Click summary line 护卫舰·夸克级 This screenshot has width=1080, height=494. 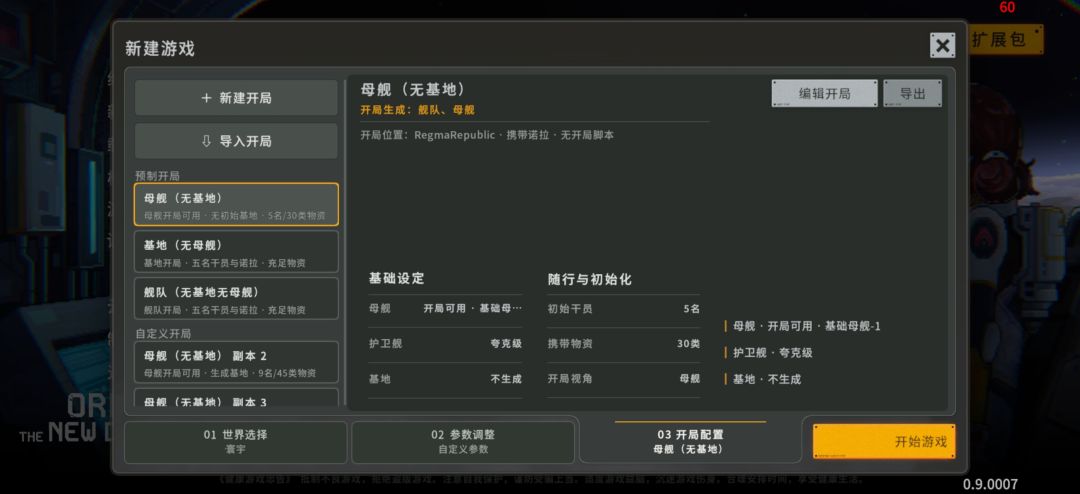coord(769,353)
